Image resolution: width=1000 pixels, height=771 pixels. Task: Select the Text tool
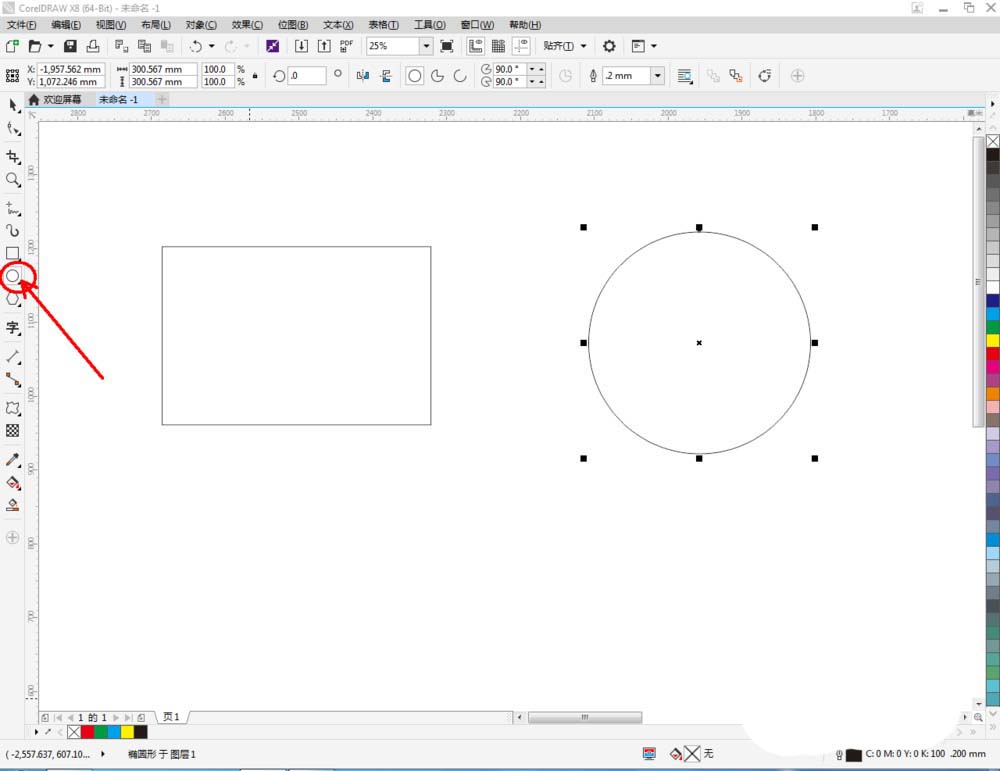[x=13, y=328]
